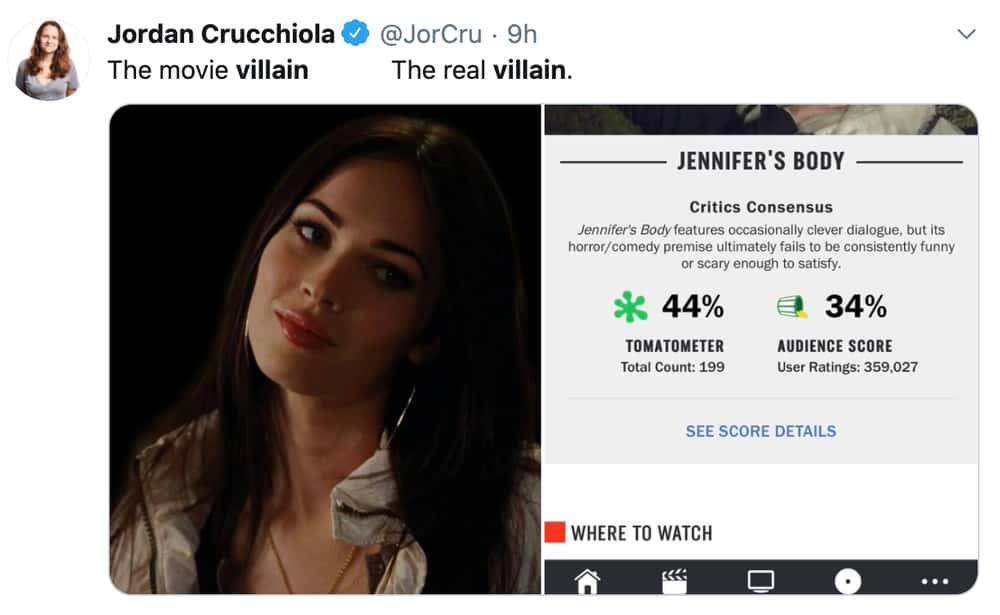Image resolution: width=1000 pixels, height=615 pixels.
Task: Click the Jordan Crucchiola display name
Action: pos(221,34)
